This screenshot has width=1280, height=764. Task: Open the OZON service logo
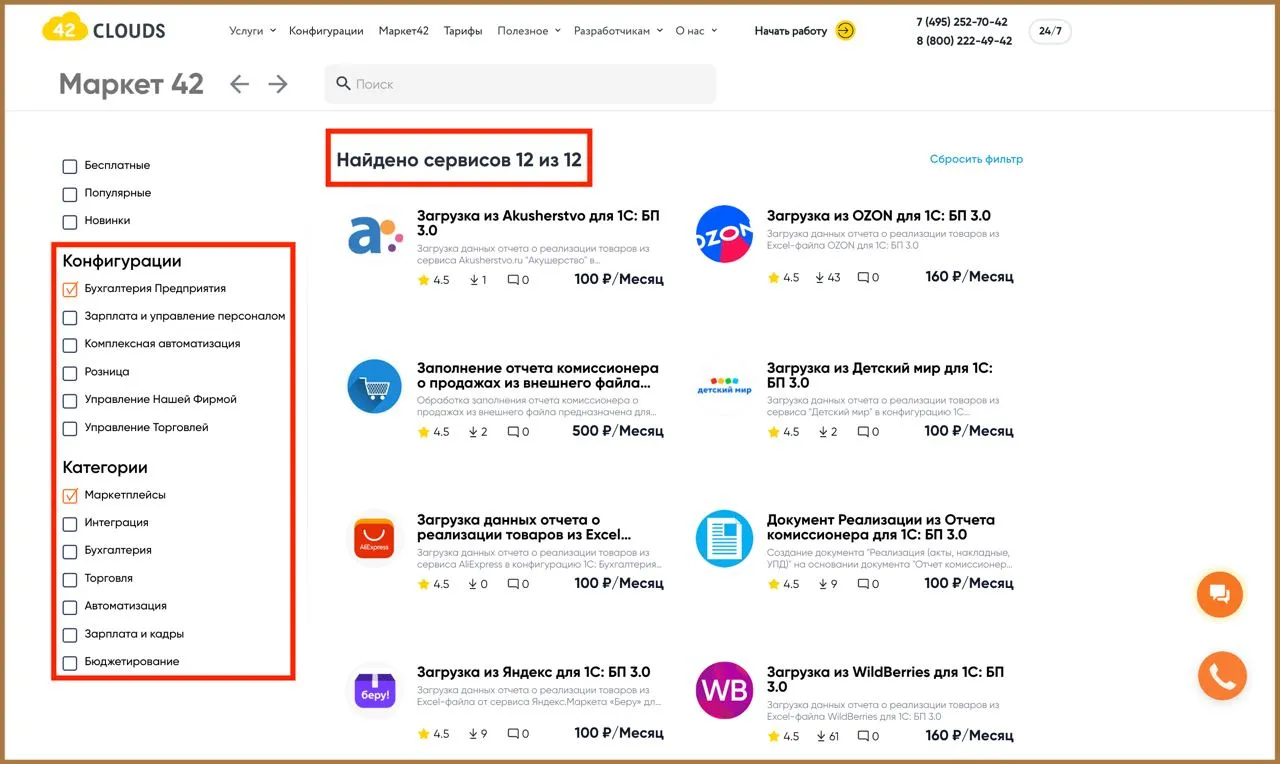(x=724, y=234)
